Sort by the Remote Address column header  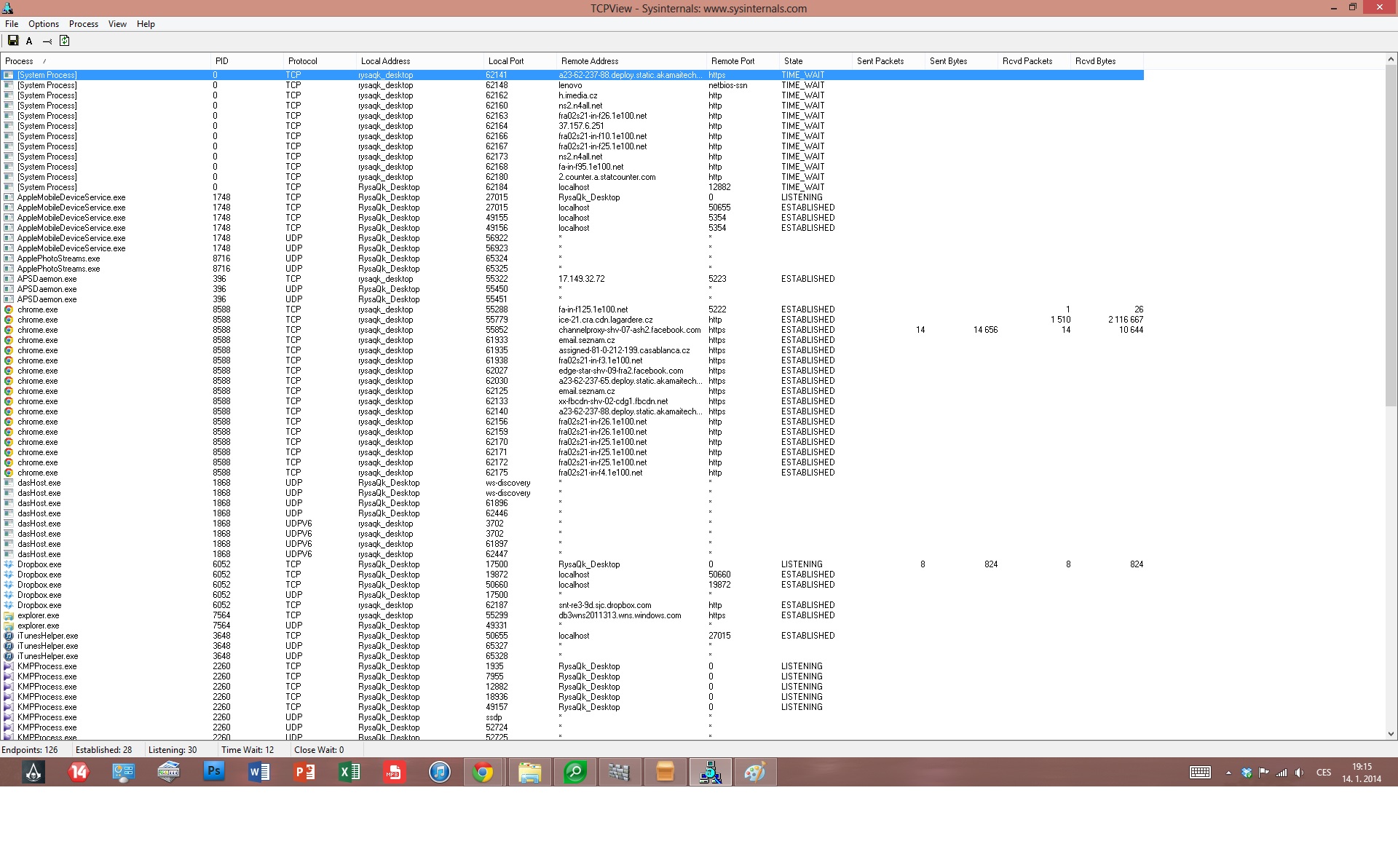(x=590, y=61)
